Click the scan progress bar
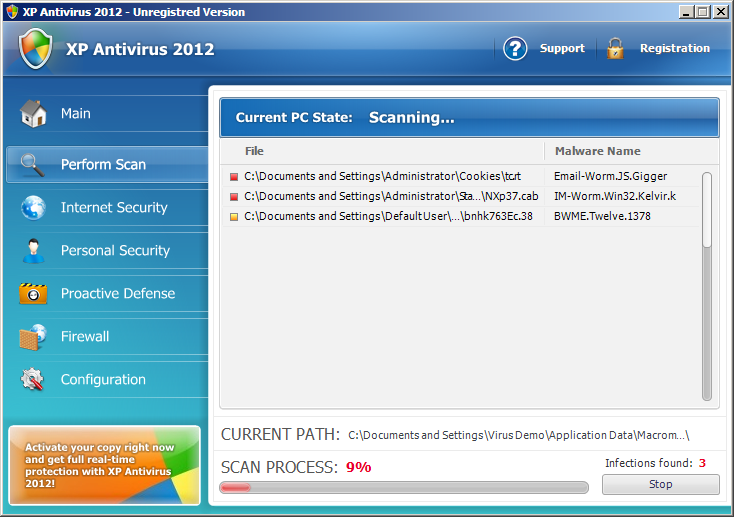 tap(404, 487)
